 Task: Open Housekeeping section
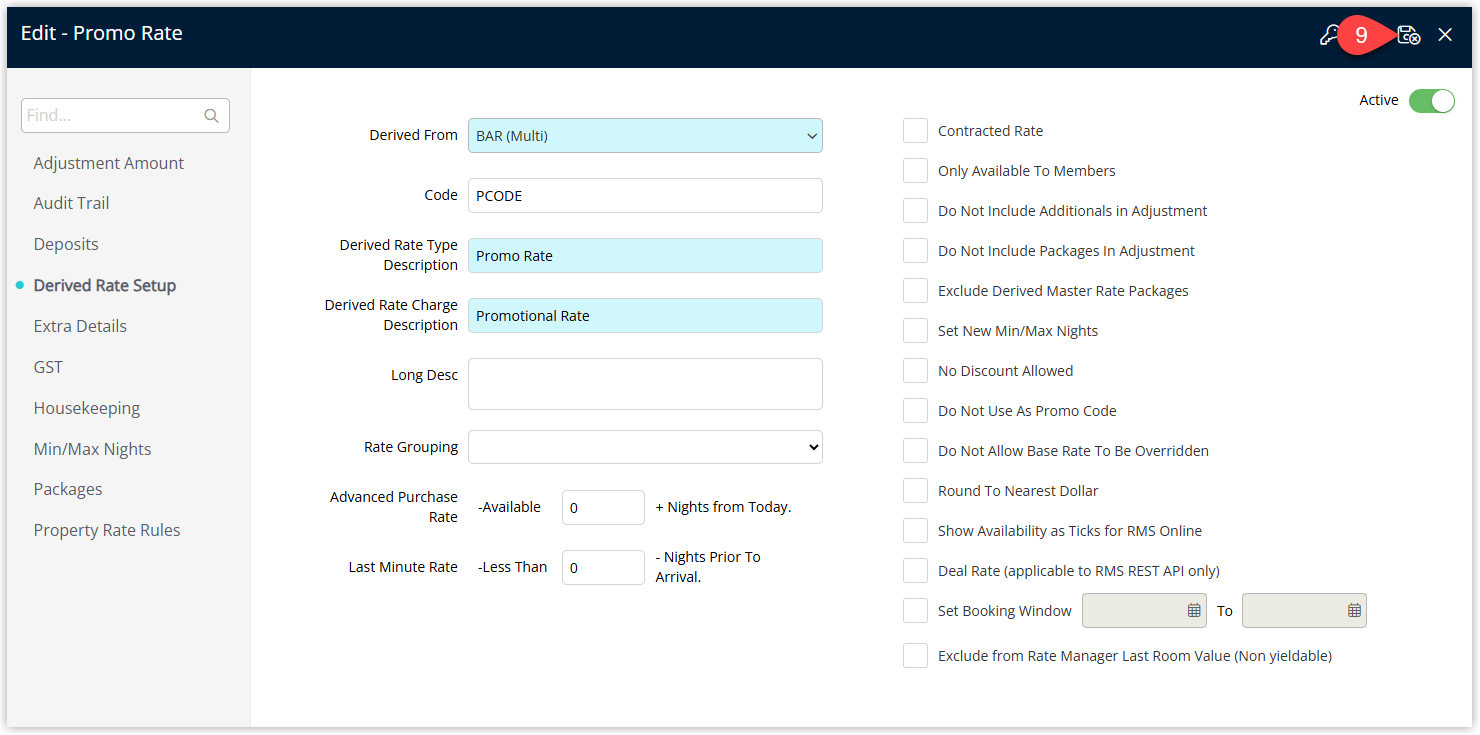tap(87, 408)
